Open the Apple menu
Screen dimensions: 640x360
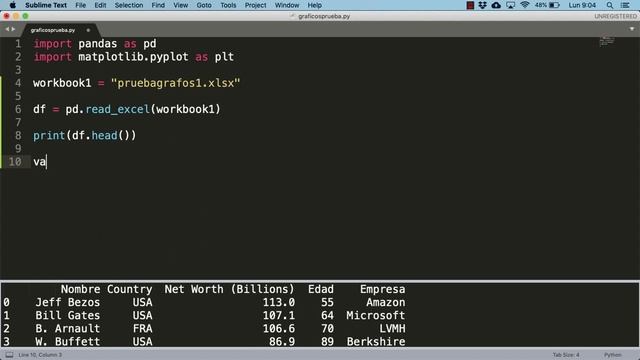(x=13, y=5)
